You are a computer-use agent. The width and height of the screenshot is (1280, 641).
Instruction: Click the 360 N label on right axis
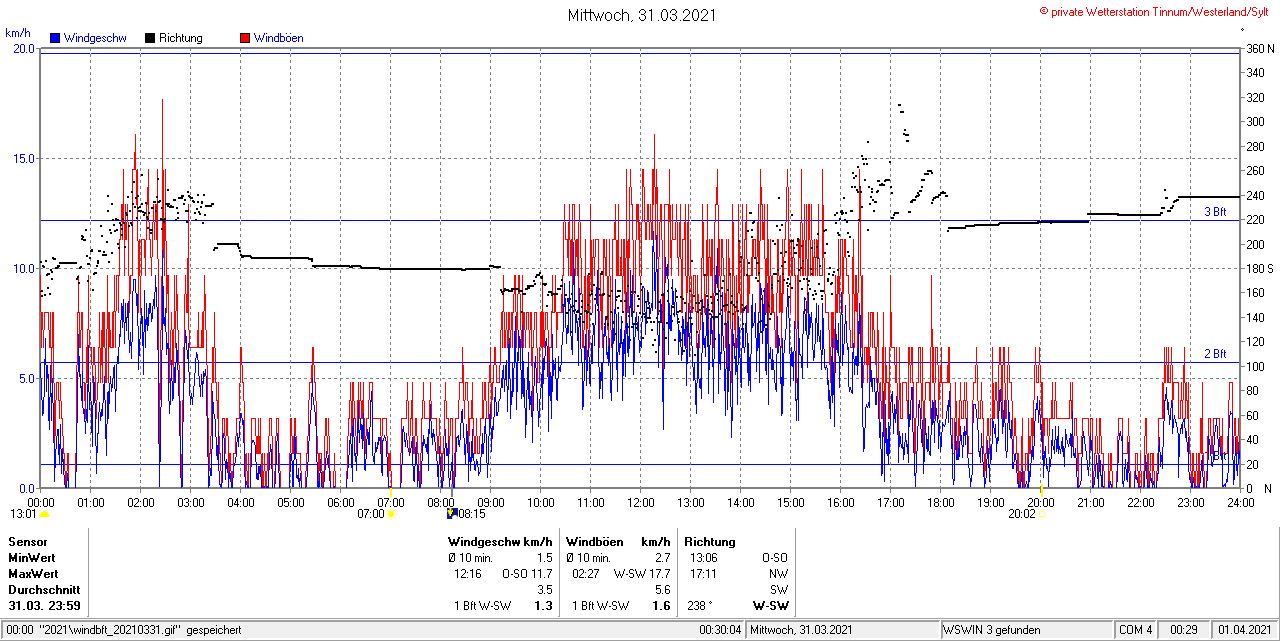pos(1259,48)
